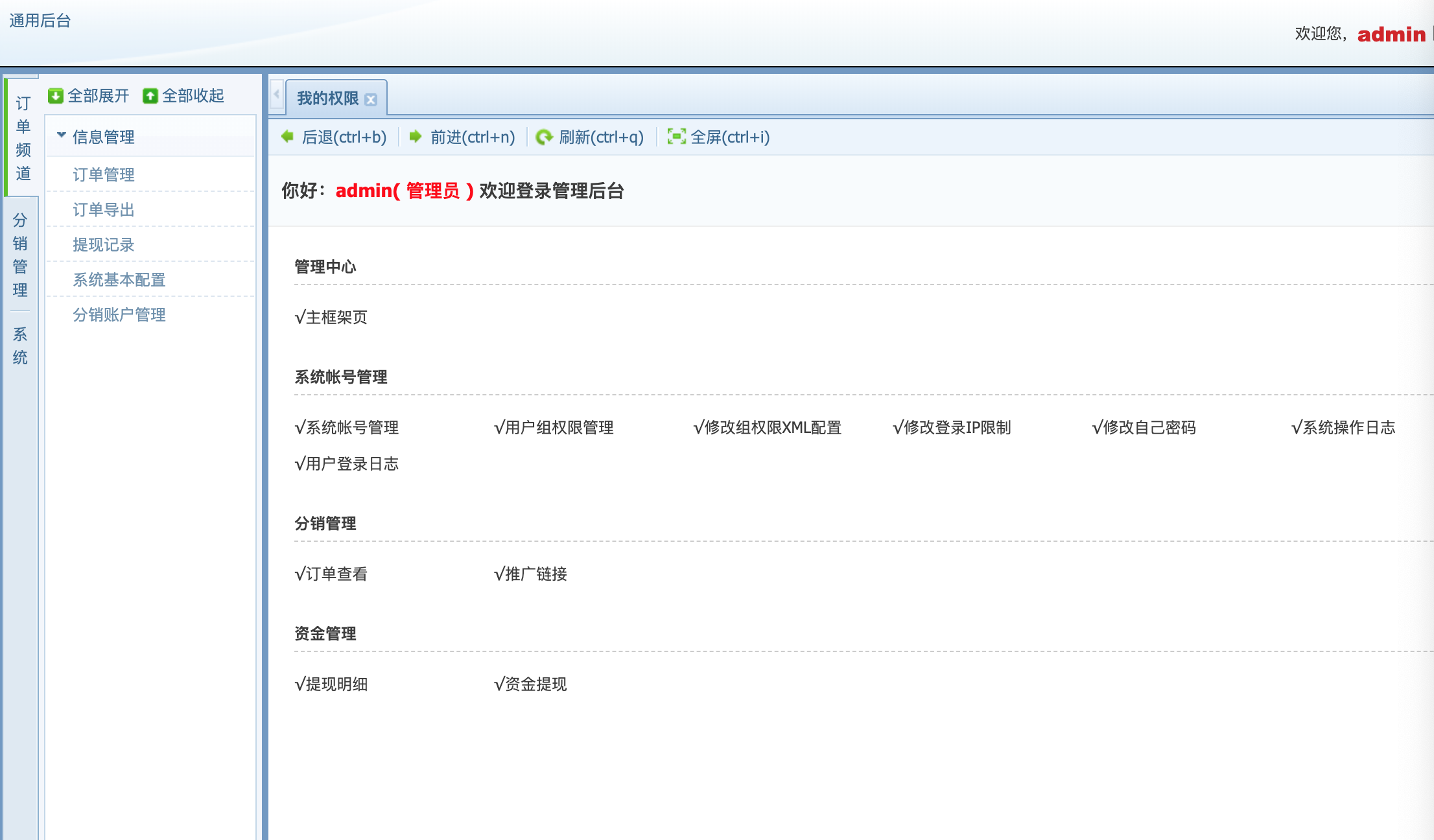Collapse the 信息管理 tree section
This screenshot has height=840, width=1434.
(x=62, y=135)
